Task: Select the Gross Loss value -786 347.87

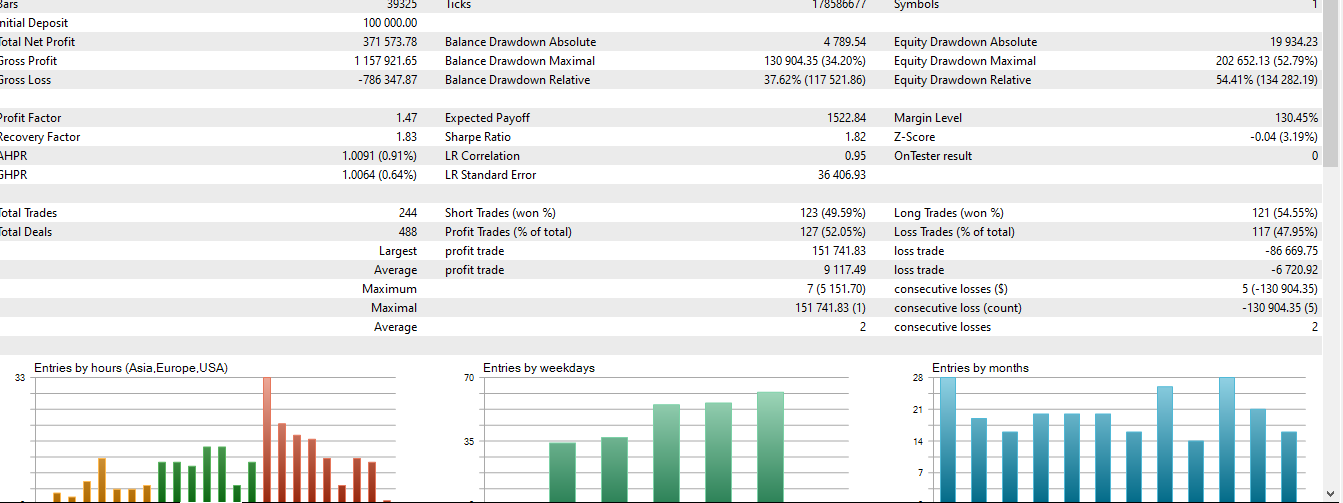Action: pyautogui.click(x=388, y=80)
